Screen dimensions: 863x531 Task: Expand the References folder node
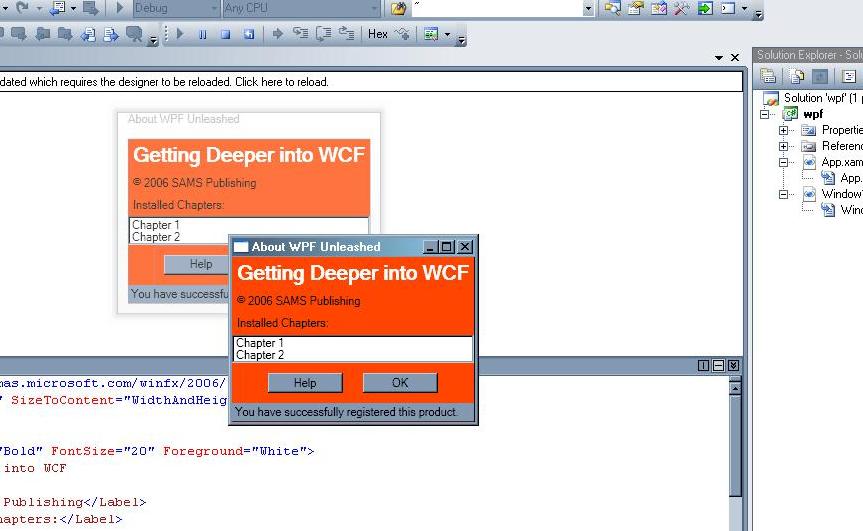pos(784,146)
